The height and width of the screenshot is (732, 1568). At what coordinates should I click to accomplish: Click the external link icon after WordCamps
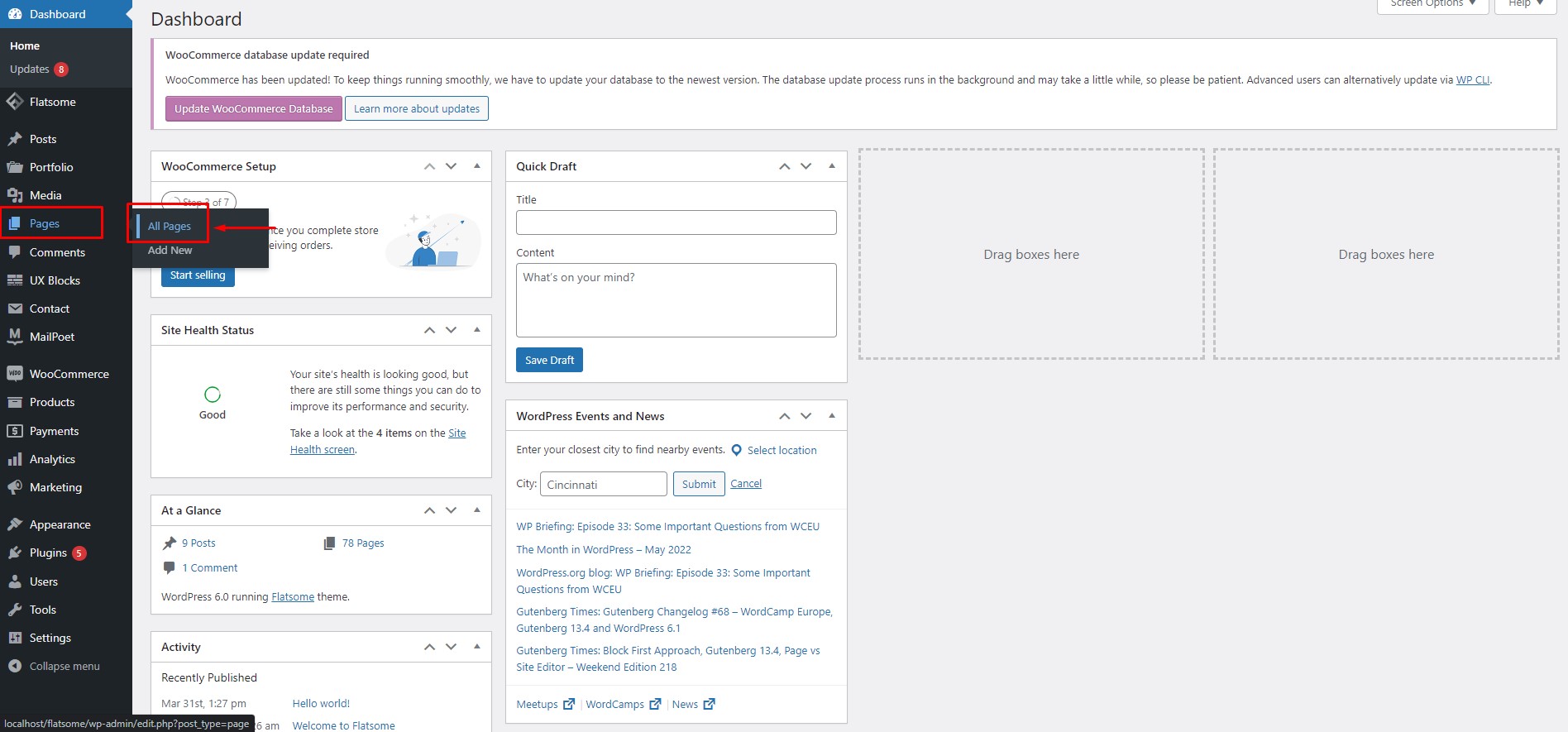(x=655, y=704)
